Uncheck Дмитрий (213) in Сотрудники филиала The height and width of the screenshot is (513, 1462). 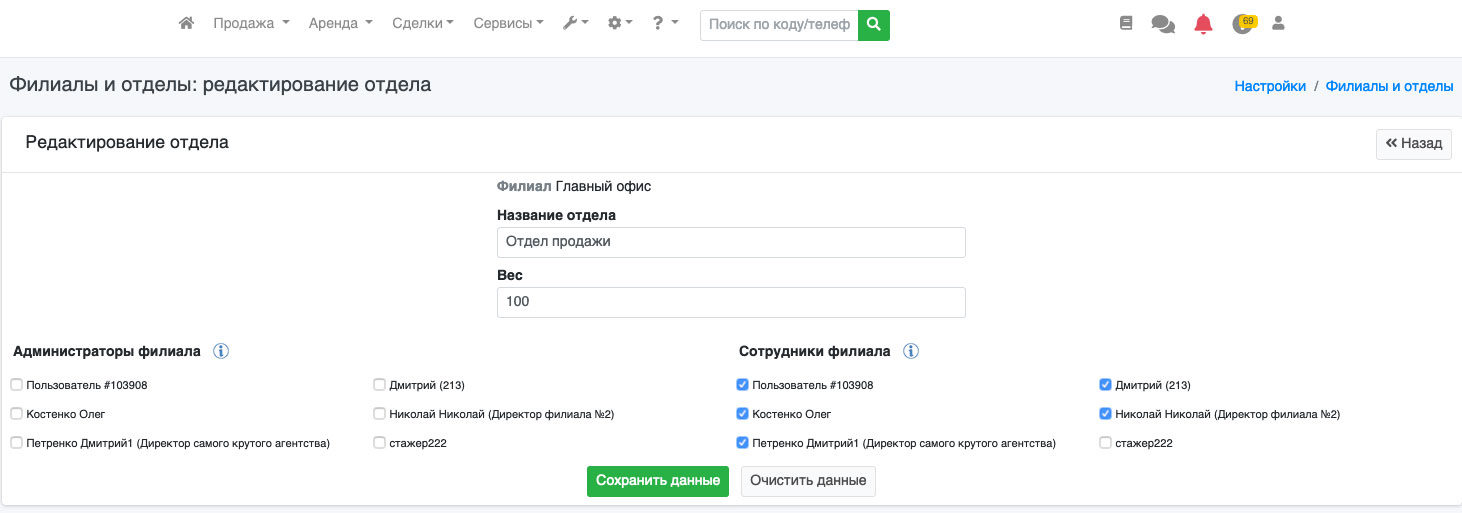1105,385
